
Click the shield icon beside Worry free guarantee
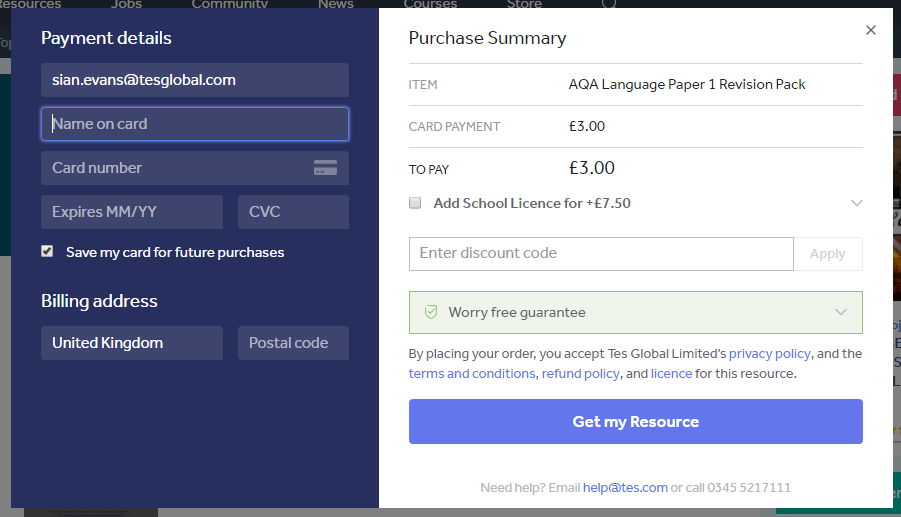pyautogui.click(x=431, y=312)
